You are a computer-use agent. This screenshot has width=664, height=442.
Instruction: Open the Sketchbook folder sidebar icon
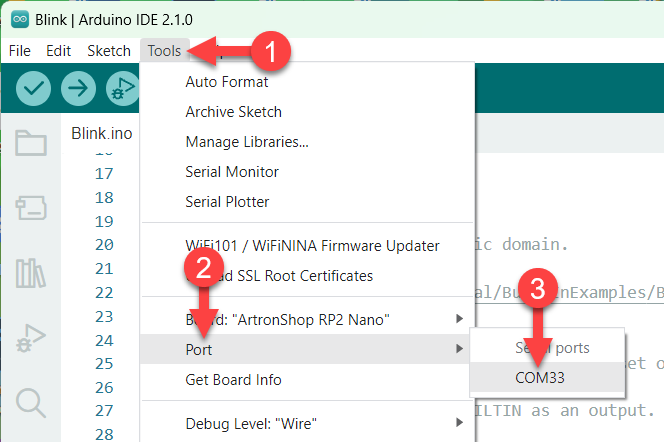tap(31, 143)
